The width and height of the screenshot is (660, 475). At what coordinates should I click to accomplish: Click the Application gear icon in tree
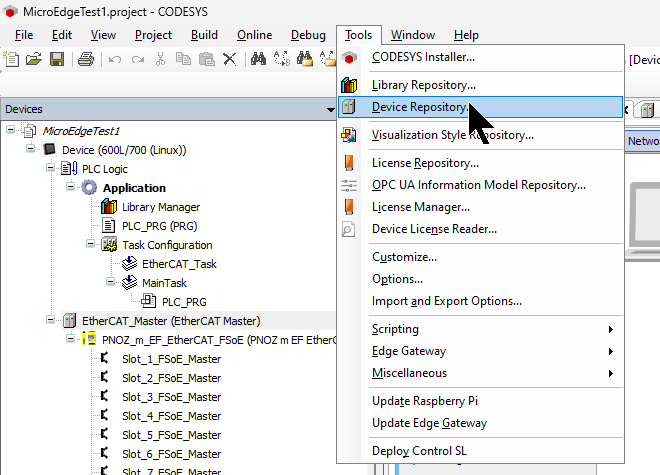[x=89, y=187]
